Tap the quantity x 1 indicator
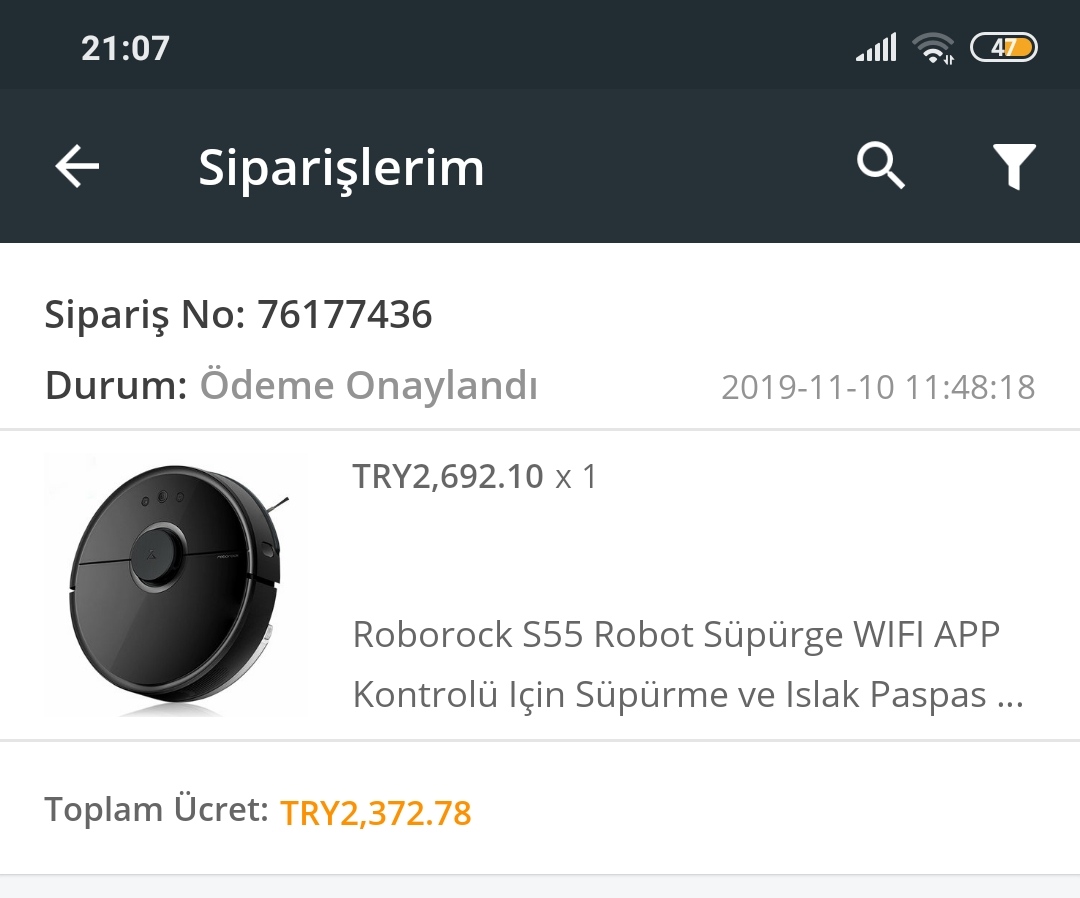 [x=576, y=477]
